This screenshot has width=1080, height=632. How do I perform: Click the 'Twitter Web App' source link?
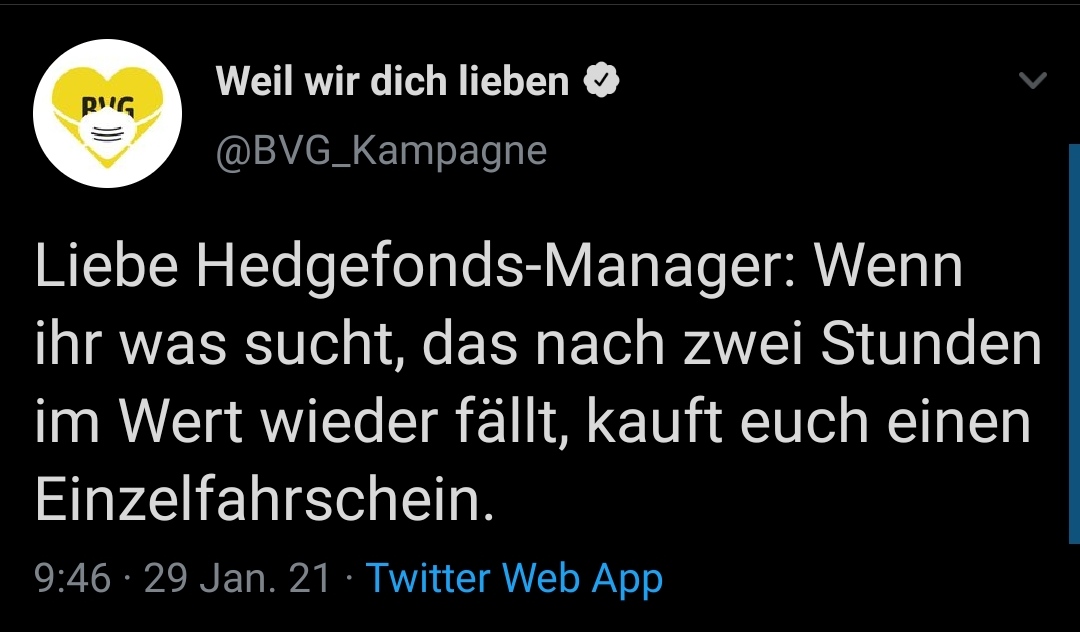click(514, 578)
